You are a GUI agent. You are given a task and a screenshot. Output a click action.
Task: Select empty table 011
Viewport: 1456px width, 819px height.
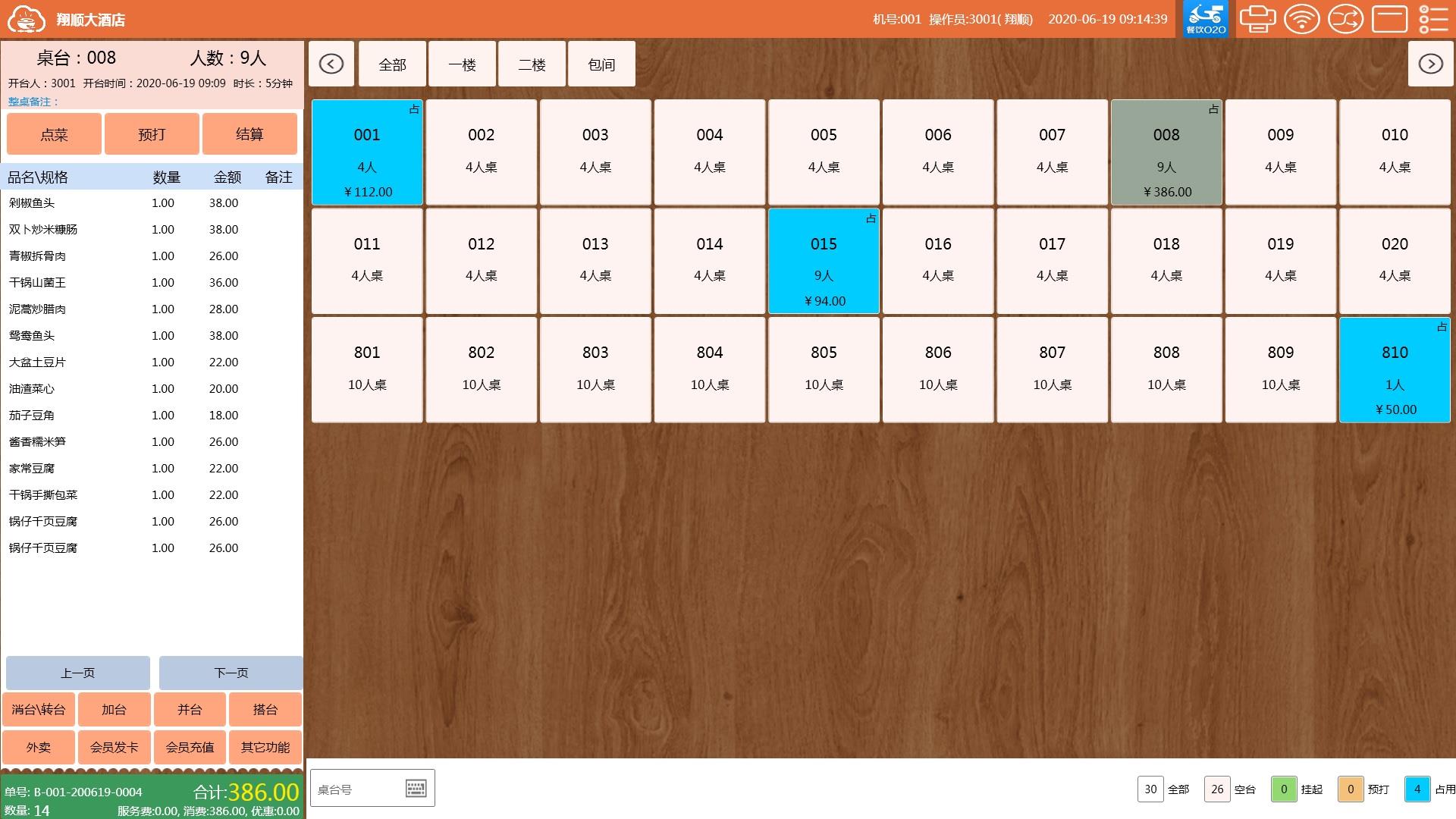tap(367, 261)
